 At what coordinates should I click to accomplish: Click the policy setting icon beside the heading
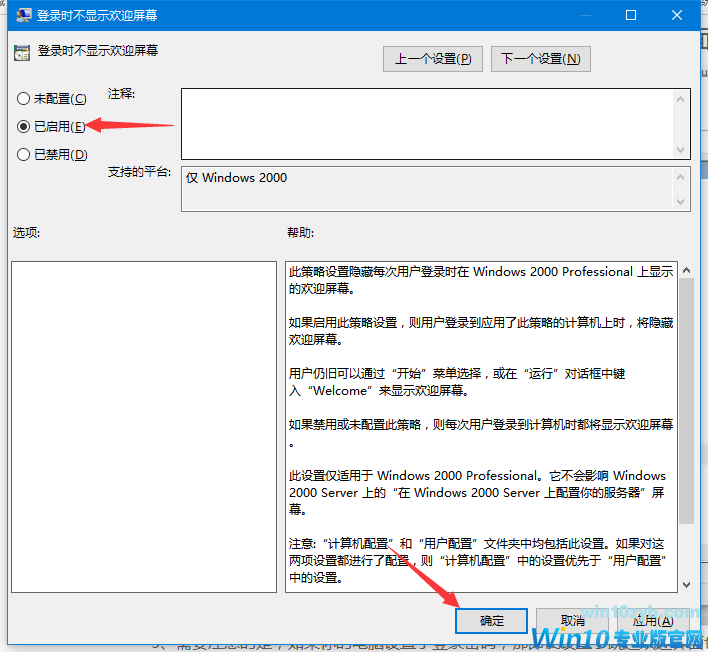coord(22,53)
